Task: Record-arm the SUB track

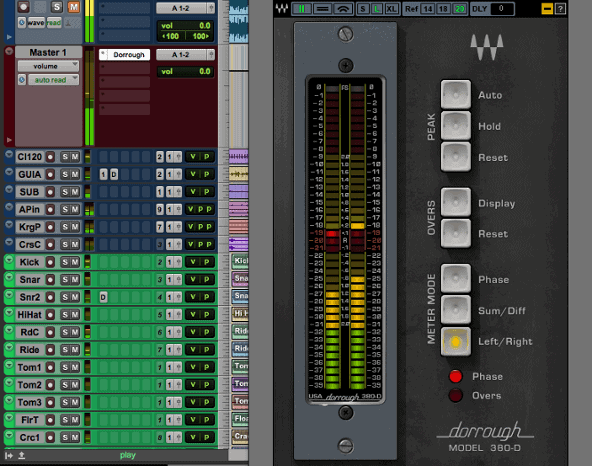Action: [x=50, y=192]
